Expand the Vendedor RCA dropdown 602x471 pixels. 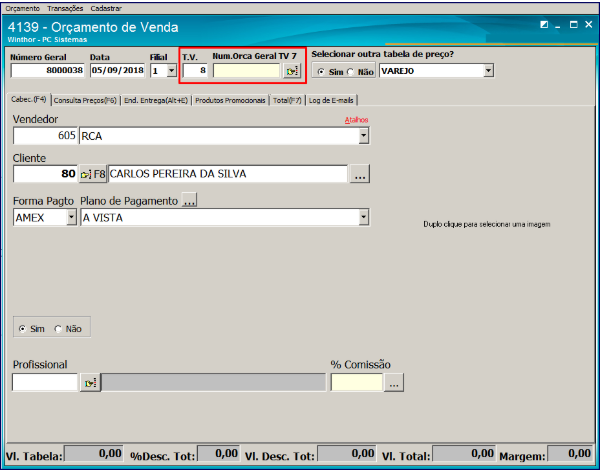(363, 136)
